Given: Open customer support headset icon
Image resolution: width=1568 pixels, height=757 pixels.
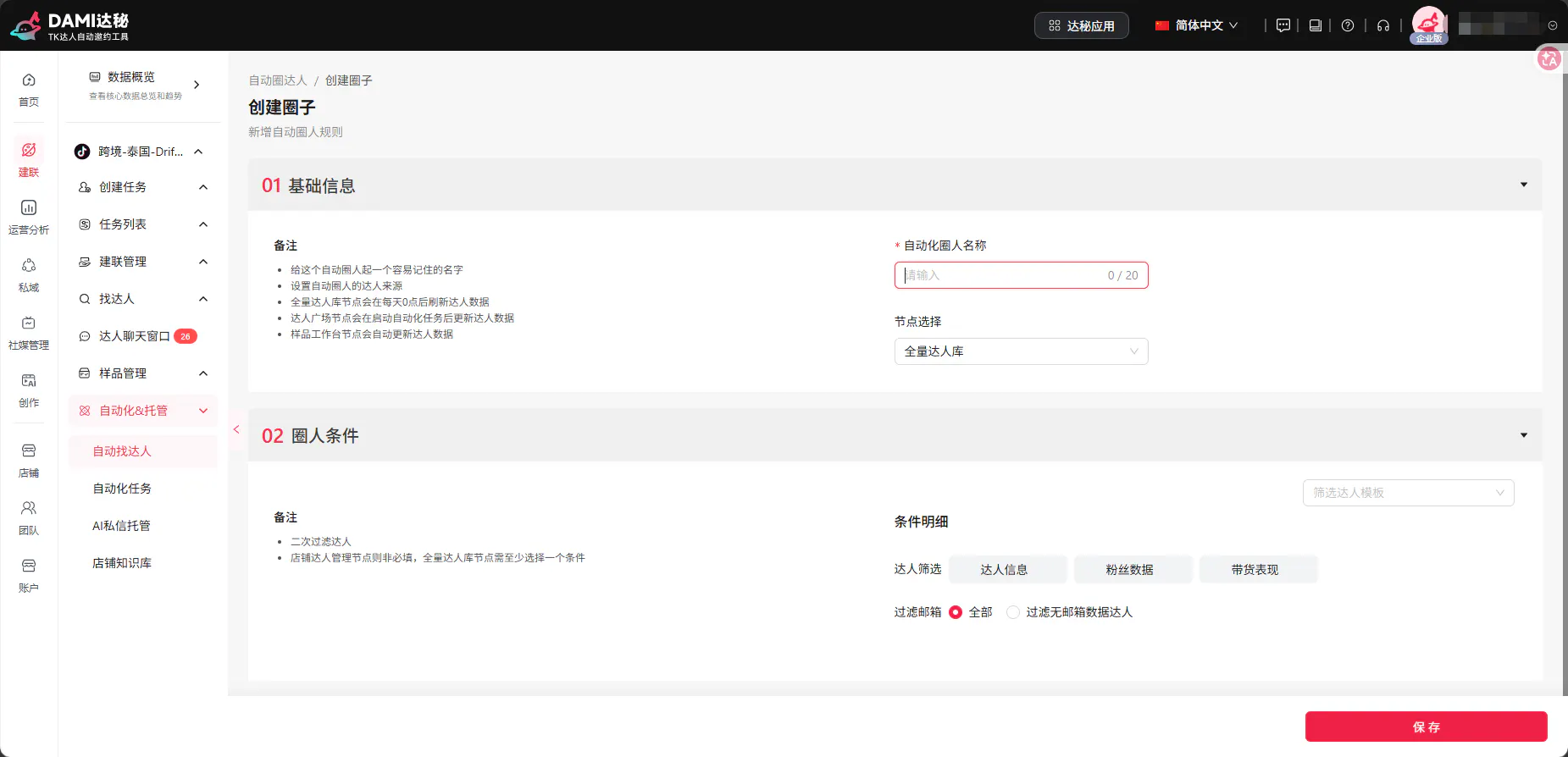Looking at the screenshot, I should click(1383, 25).
